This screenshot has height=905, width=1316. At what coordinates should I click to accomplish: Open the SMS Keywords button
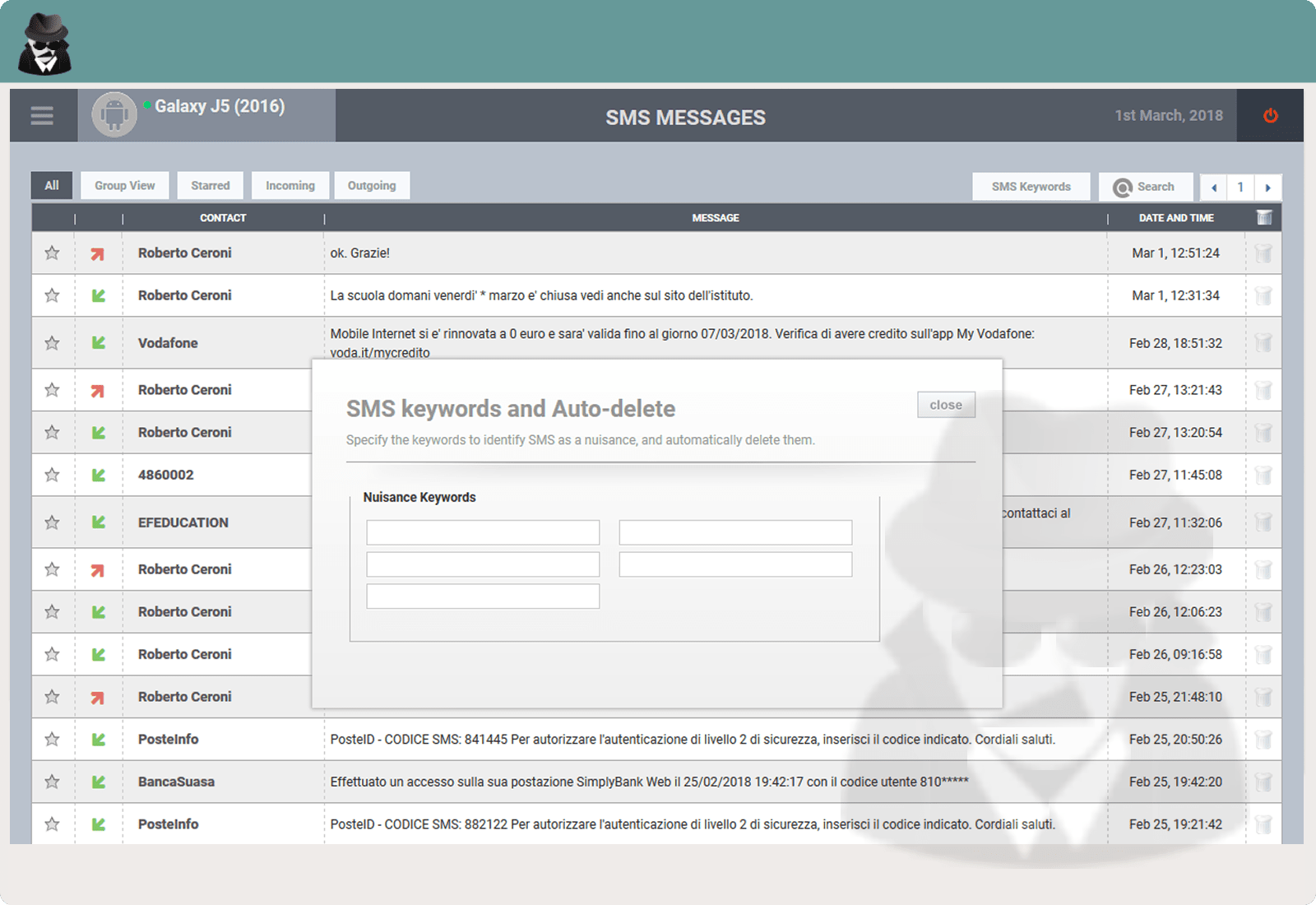(1031, 187)
